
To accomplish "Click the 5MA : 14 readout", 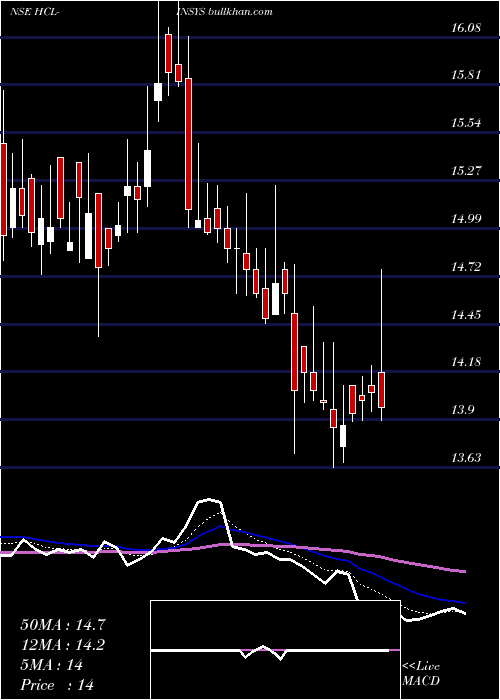I will pos(52,665).
